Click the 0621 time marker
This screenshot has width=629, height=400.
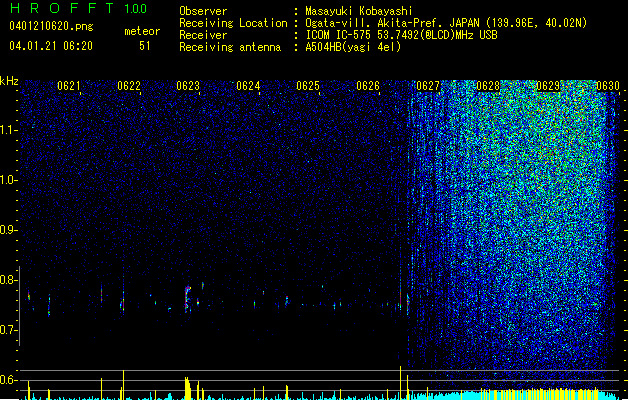(x=69, y=86)
